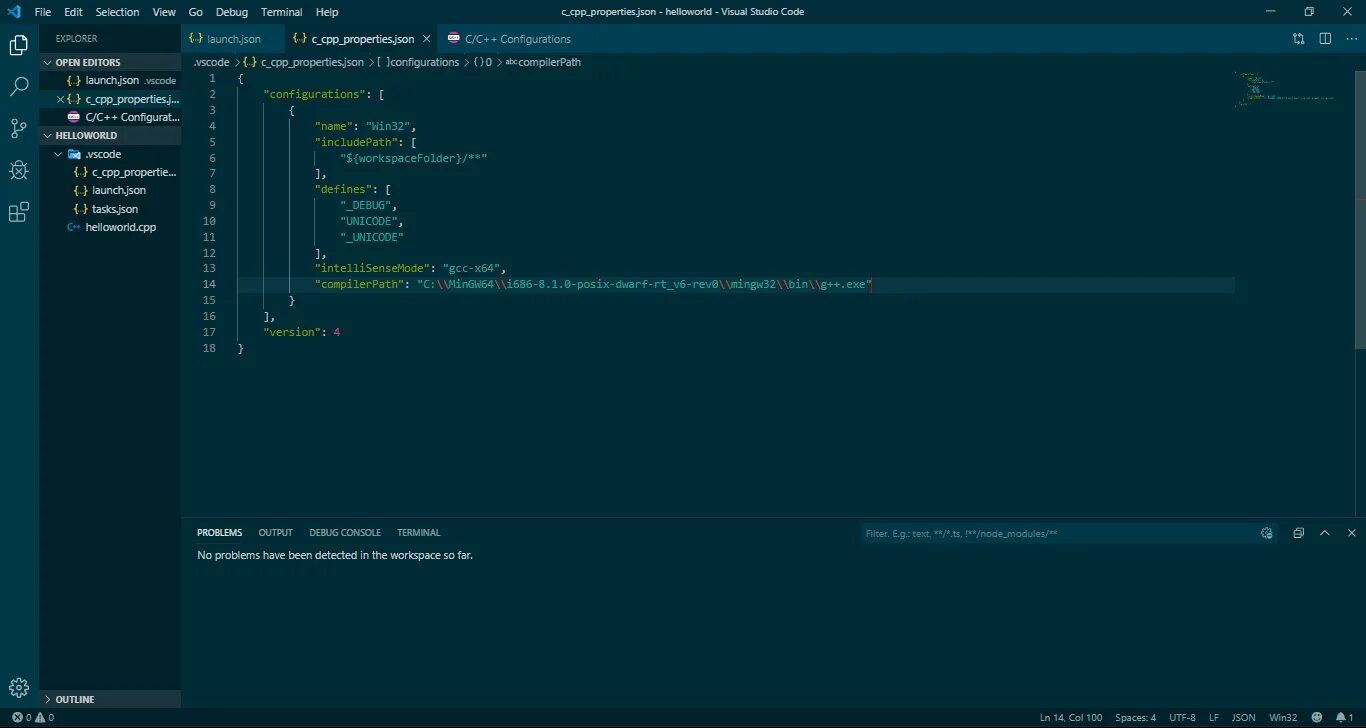The image size is (1366, 728).
Task: Click .vscode in the breadcrumb
Action: [x=211, y=62]
